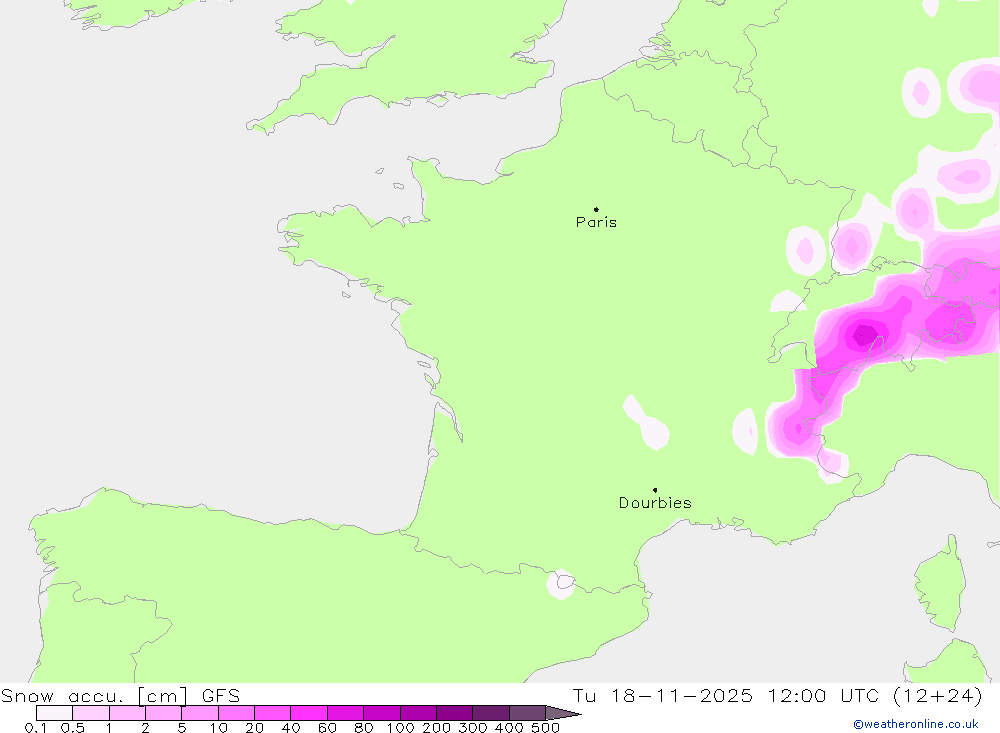The image size is (1000, 733).
Task: Click the legend value label 500
Action: click(x=545, y=728)
